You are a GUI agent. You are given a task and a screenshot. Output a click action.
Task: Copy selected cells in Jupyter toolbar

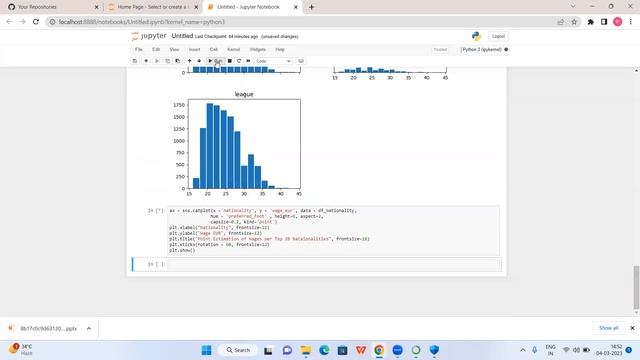tap(167, 61)
